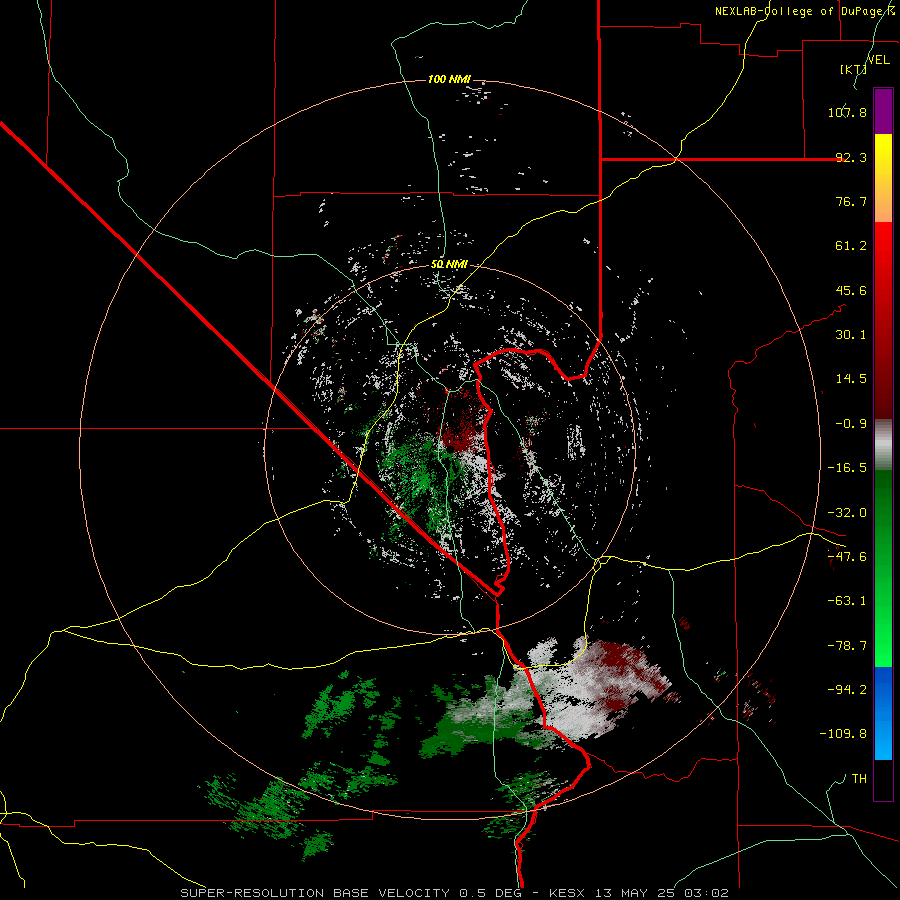
Task: Click the VEL legend title
Action: click(878, 59)
